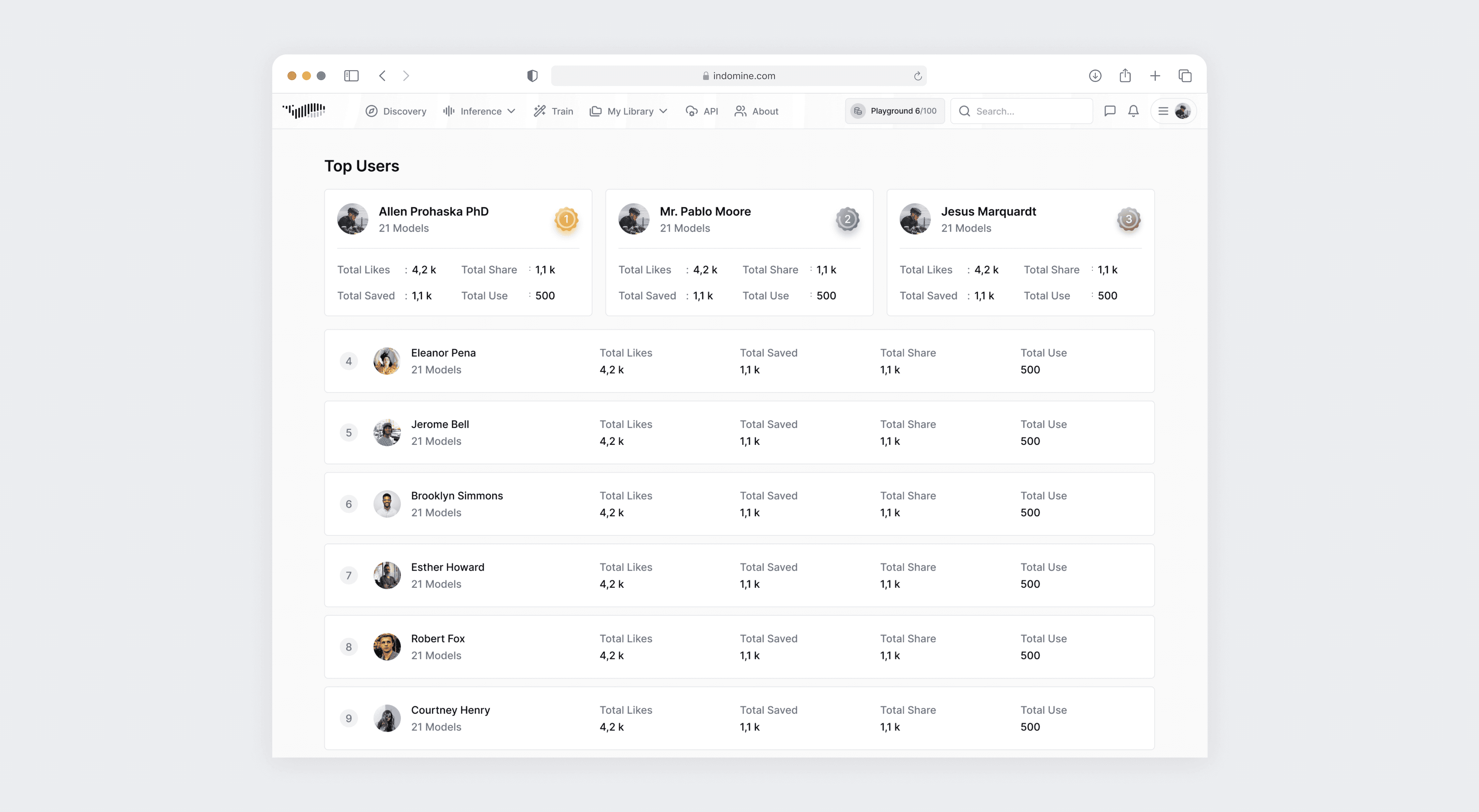The width and height of the screenshot is (1479, 812).
Task: Select the Discovery compass icon
Action: pyautogui.click(x=371, y=111)
